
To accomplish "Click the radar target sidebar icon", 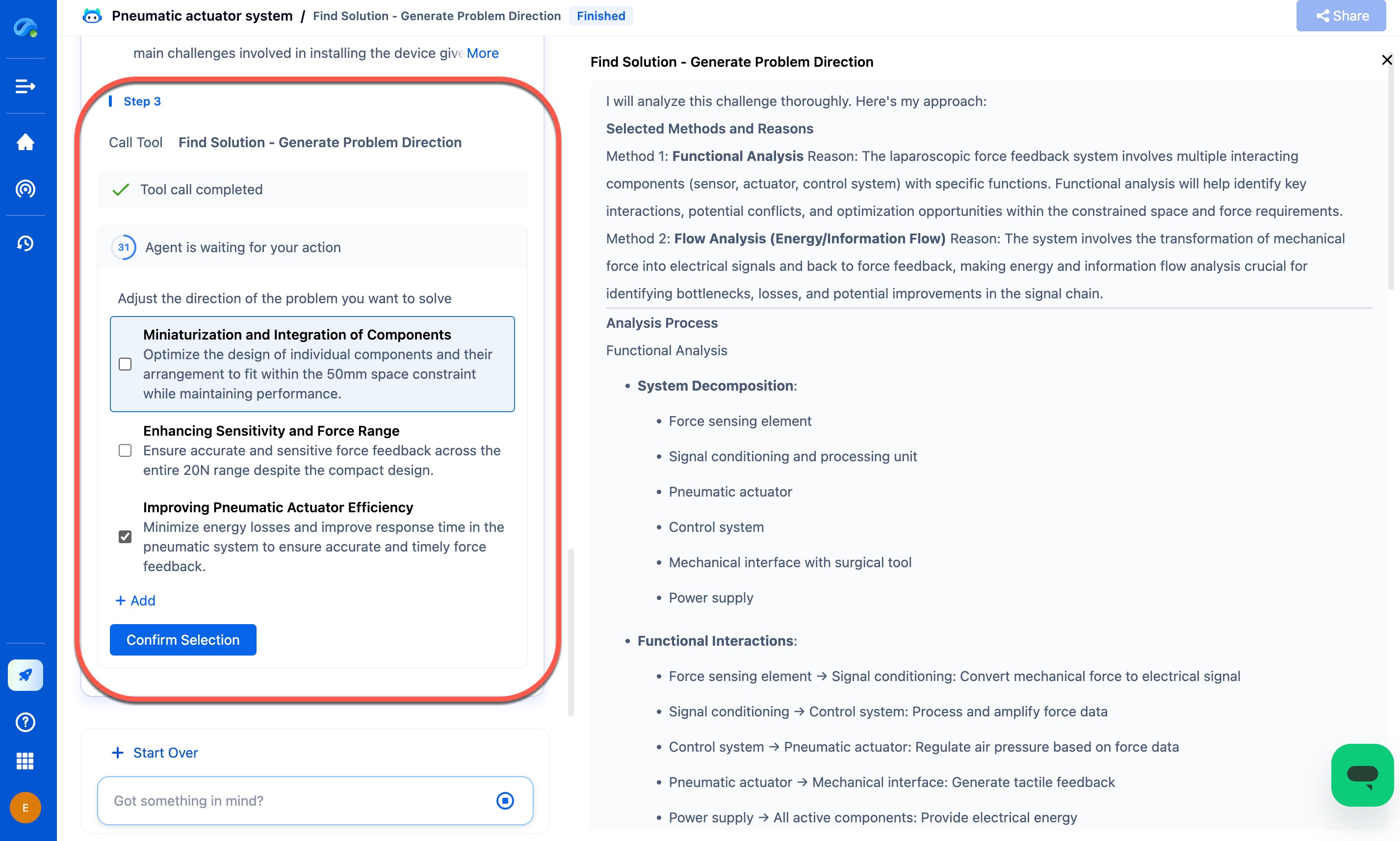I will click(25, 189).
